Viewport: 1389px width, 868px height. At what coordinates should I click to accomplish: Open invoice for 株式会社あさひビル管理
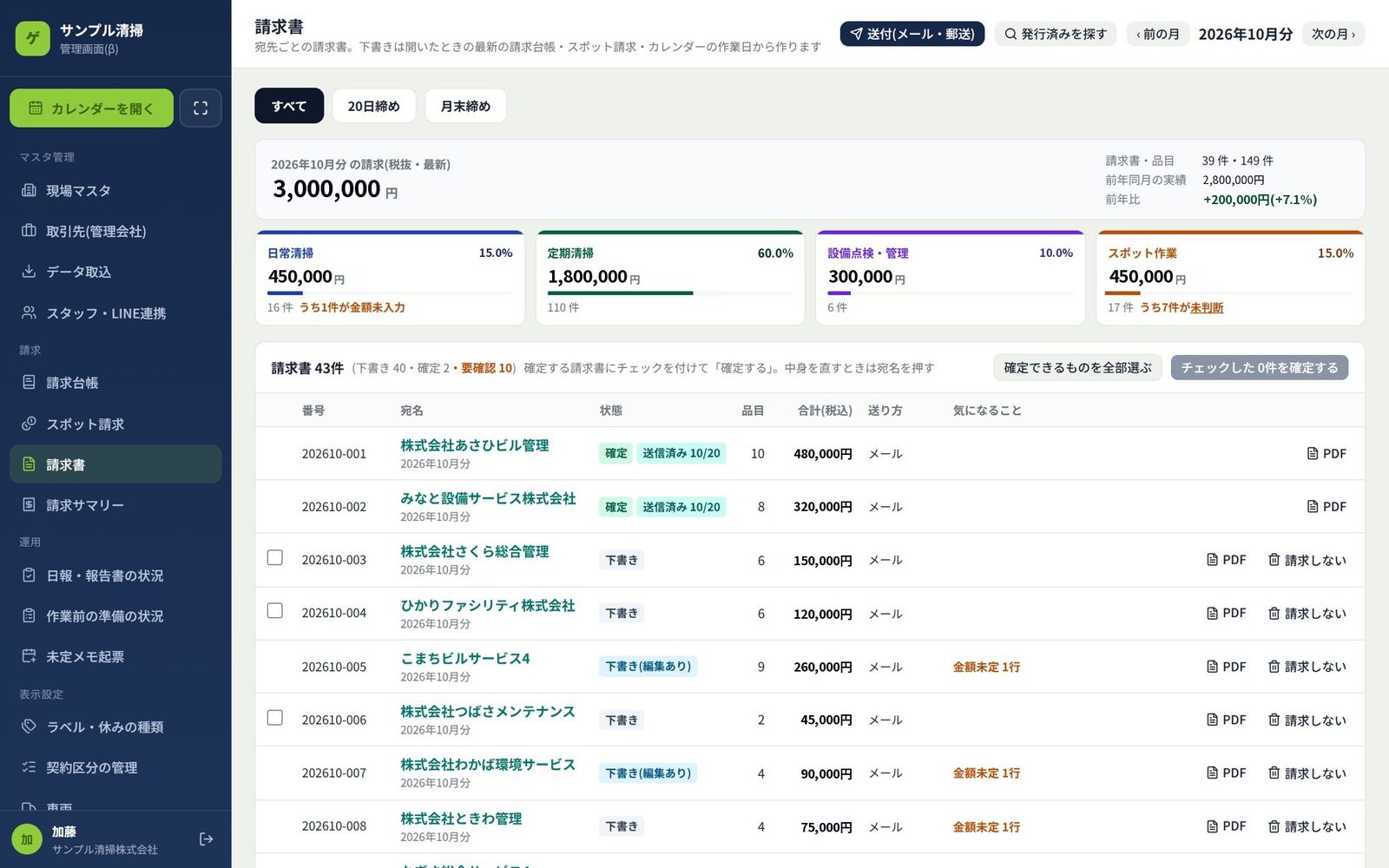474,445
